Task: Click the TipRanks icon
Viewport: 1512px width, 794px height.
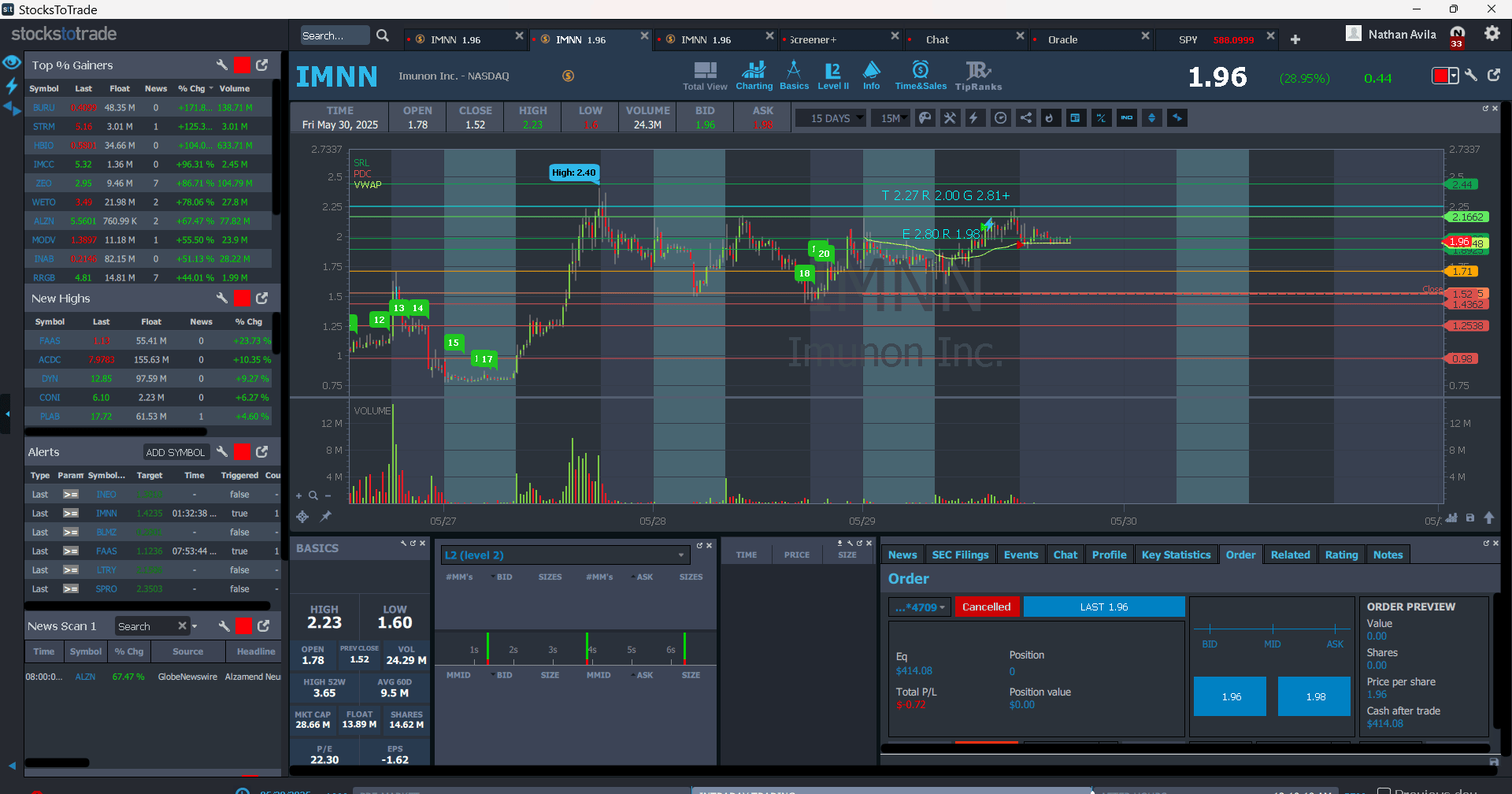Action: click(978, 76)
